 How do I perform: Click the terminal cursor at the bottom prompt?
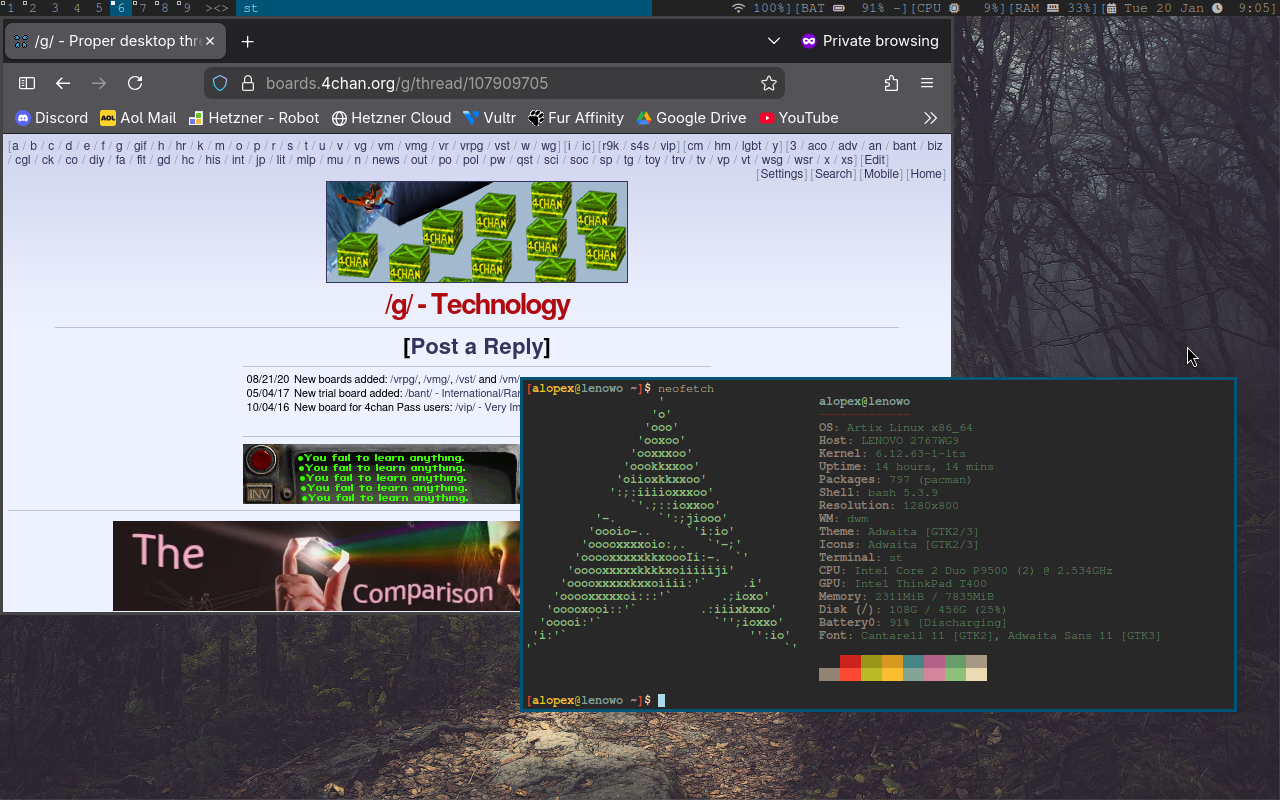coord(661,700)
